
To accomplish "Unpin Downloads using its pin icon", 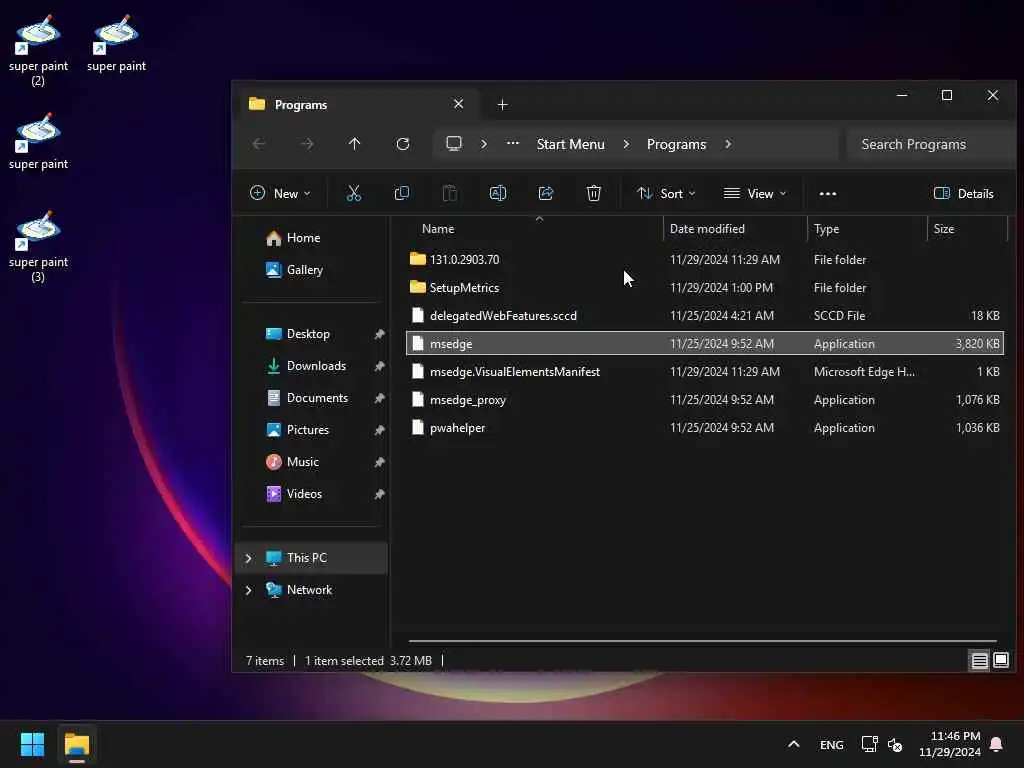I will [x=379, y=366].
